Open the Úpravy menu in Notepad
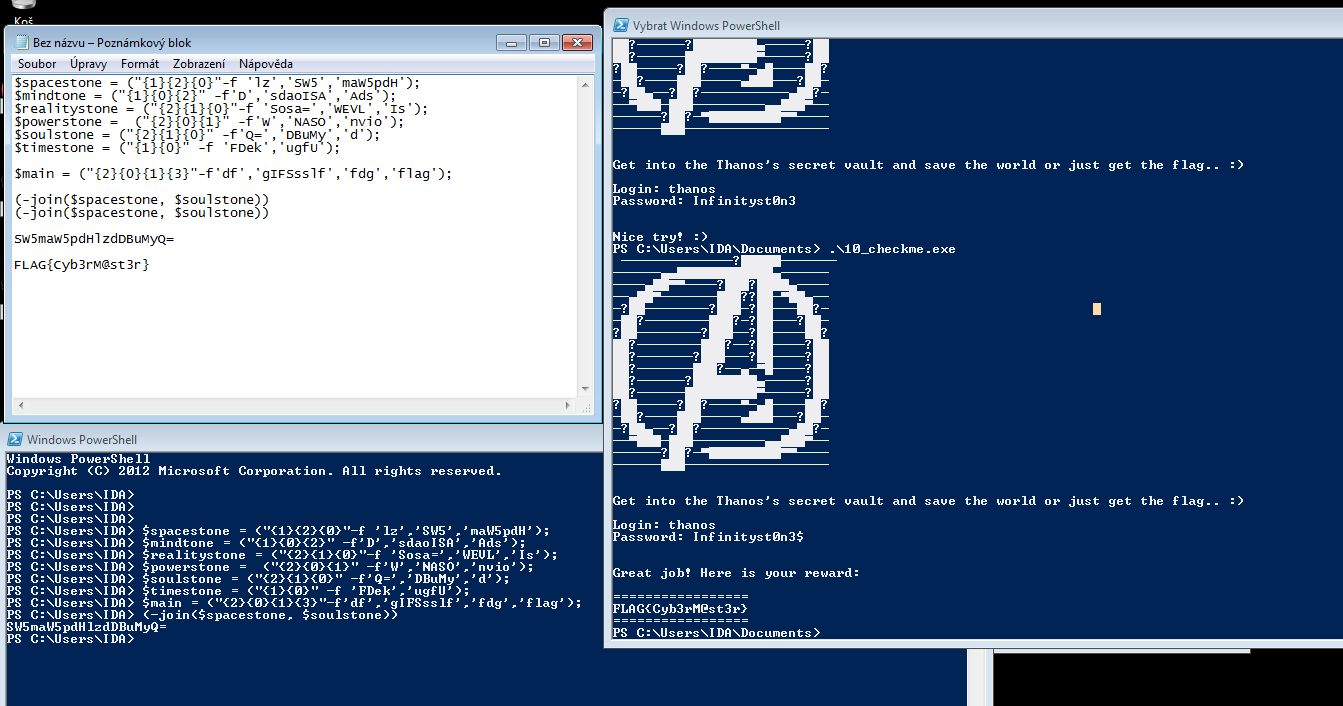This screenshot has height=706, width=1343. pyautogui.click(x=88, y=64)
